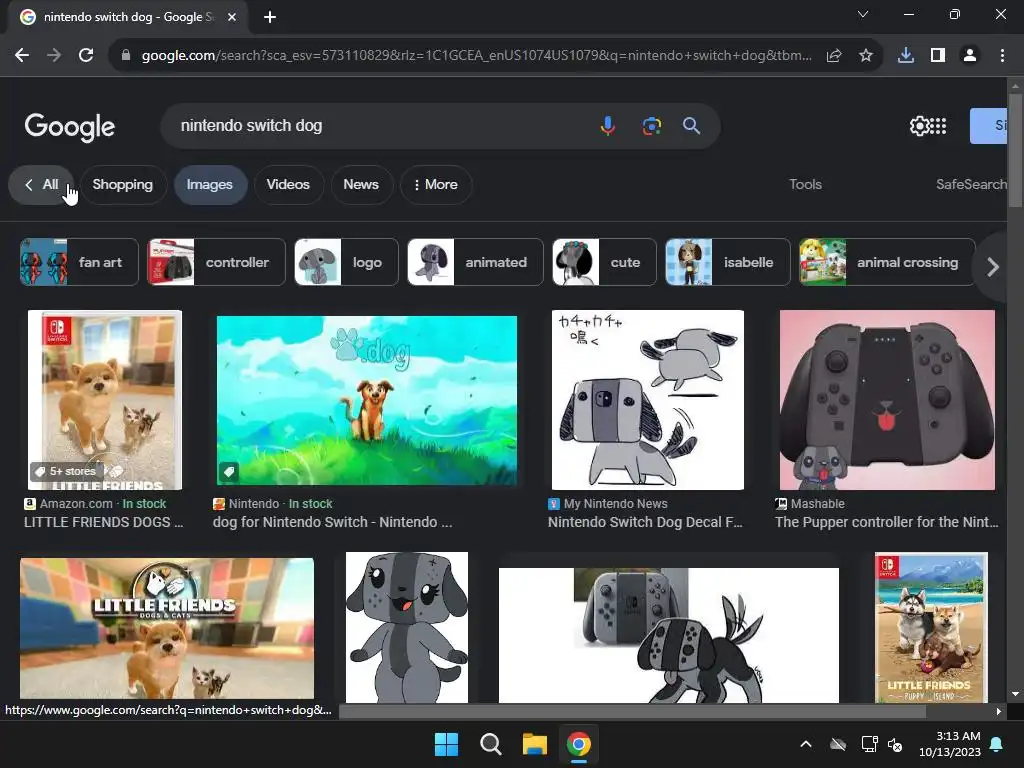Image resolution: width=1024 pixels, height=768 pixels.
Task: Click the voice search microphone icon
Action: pyautogui.click(x=607, y=125)
